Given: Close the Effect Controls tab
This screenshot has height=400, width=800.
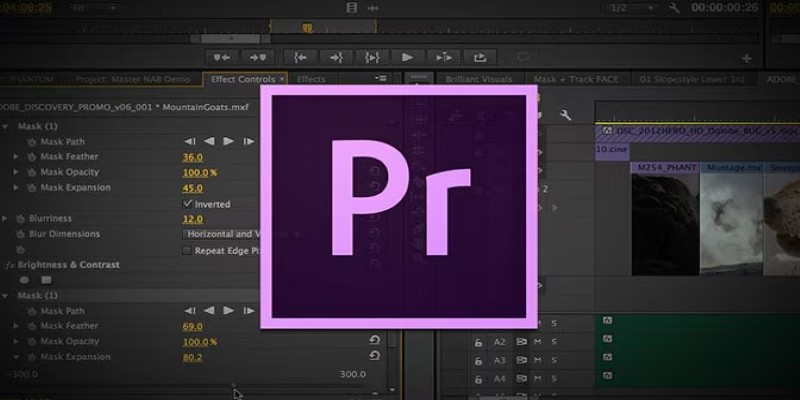Looking at the screenshot, I should tap(282, 79).
